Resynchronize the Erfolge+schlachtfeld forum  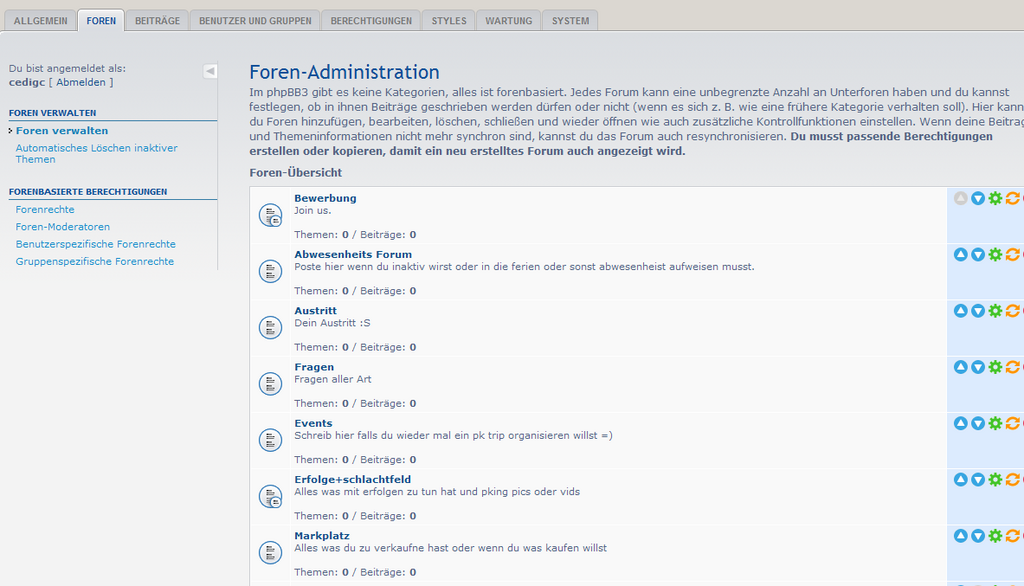[1012, 480]
